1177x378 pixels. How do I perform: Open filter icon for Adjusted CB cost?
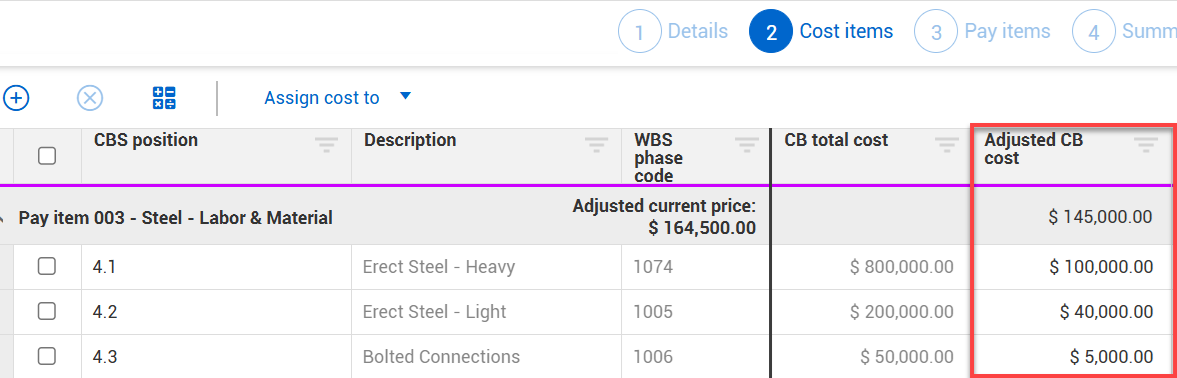pos(1145,145)
